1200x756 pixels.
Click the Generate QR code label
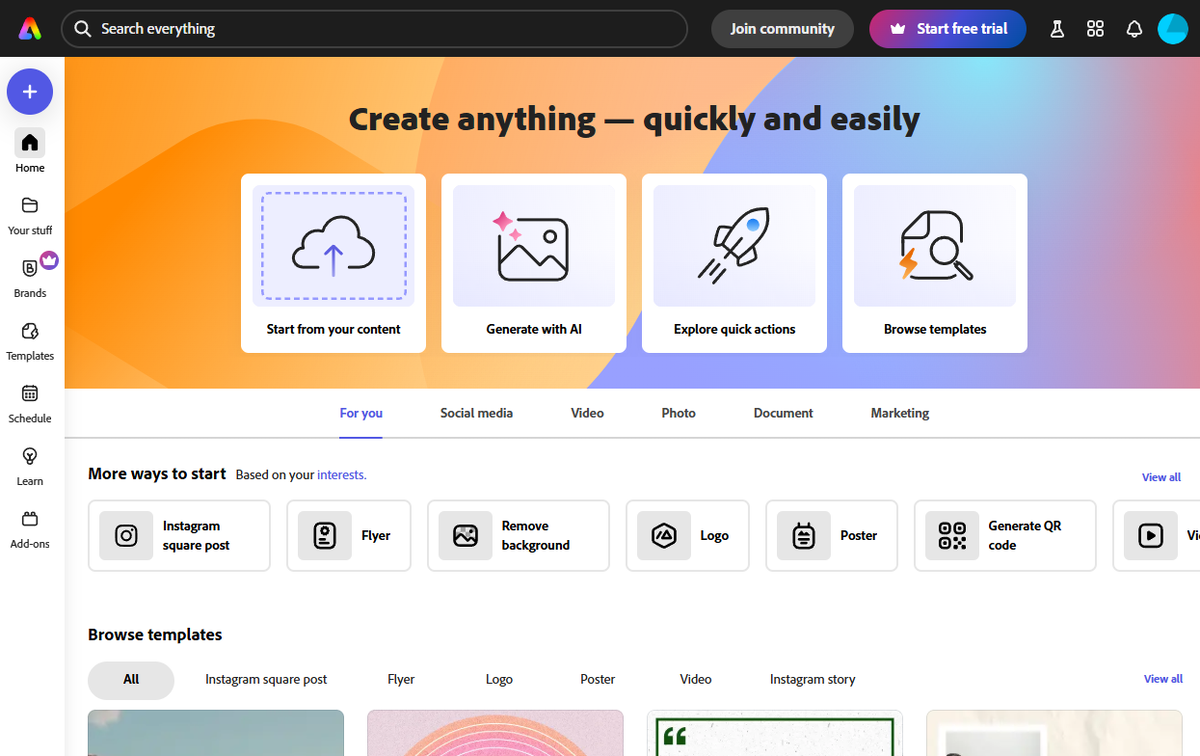pyautogui.click(x=1024, y=536)
